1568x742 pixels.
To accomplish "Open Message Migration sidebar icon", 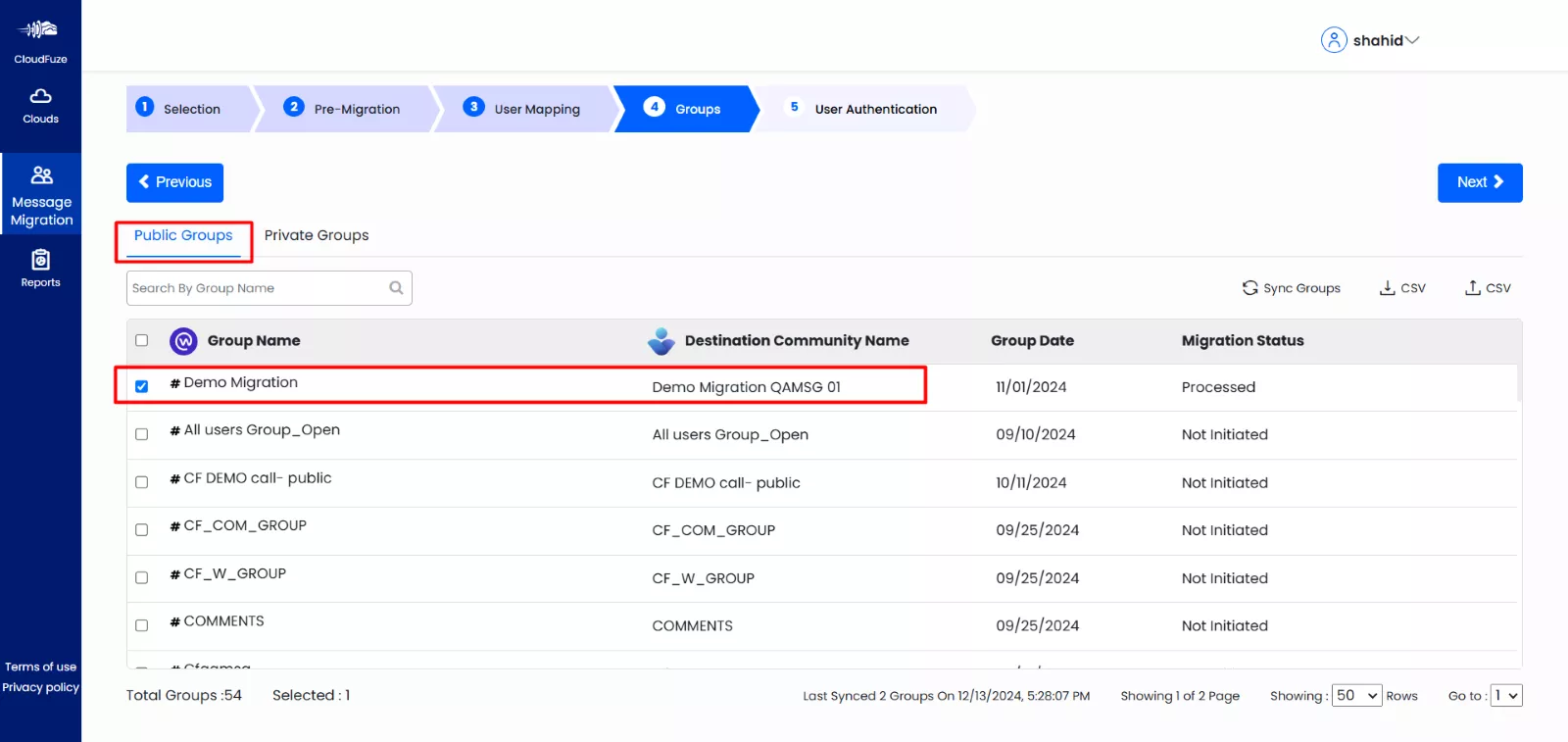I will click(x=41, y=175).
